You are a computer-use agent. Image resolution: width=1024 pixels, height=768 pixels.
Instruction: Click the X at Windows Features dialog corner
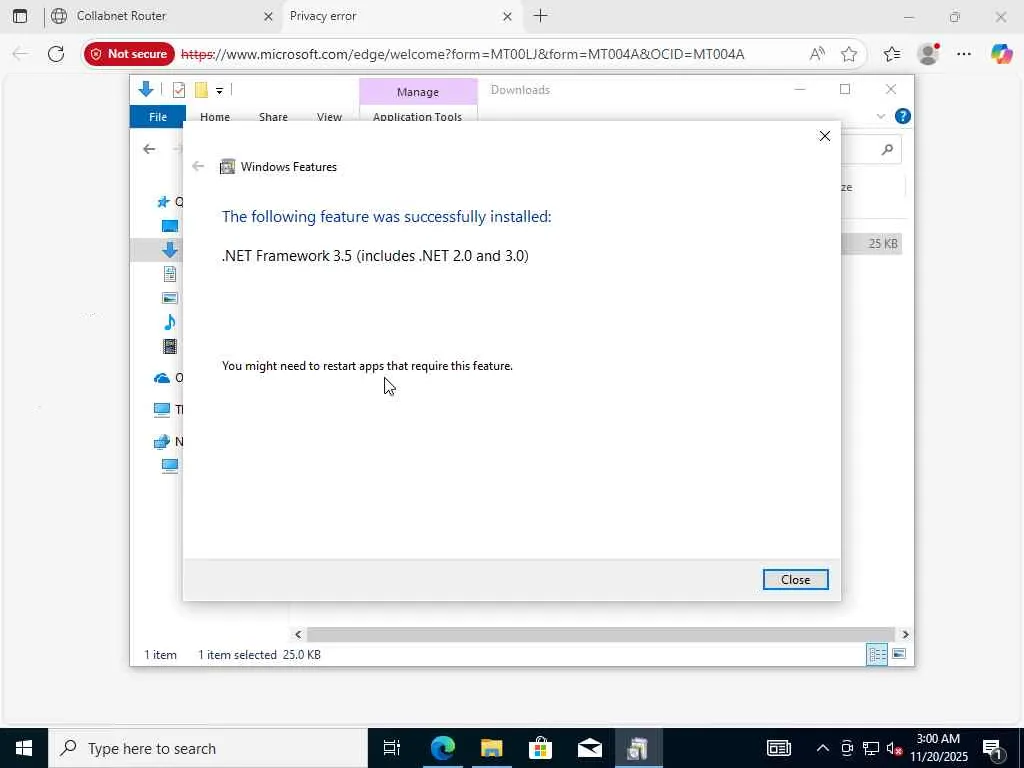point(824,136)
